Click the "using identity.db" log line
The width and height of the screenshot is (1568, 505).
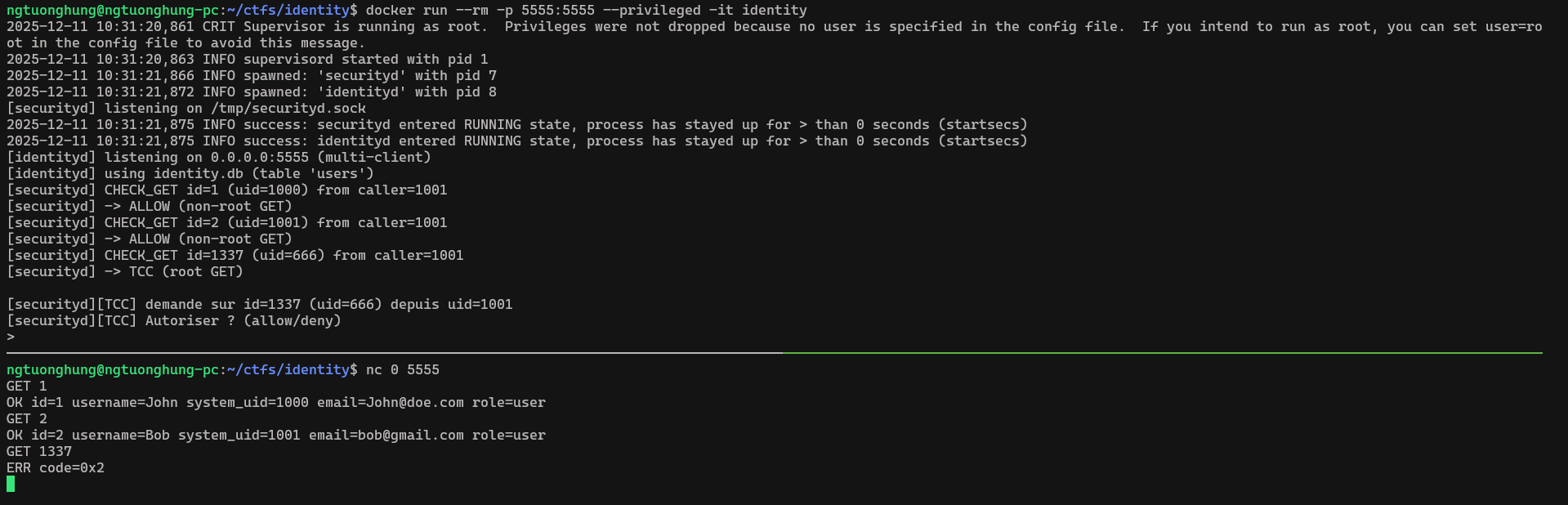pyautogui.click(x=190, y=173)
